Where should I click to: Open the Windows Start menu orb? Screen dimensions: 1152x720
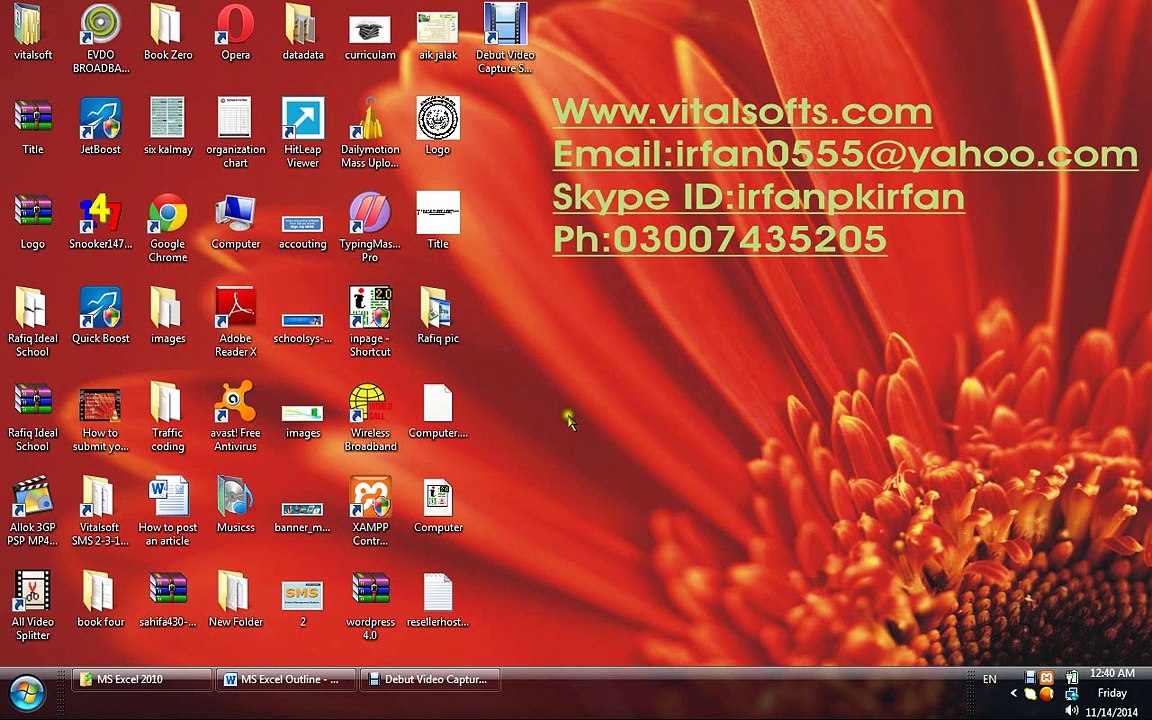(x=27, y=693)
